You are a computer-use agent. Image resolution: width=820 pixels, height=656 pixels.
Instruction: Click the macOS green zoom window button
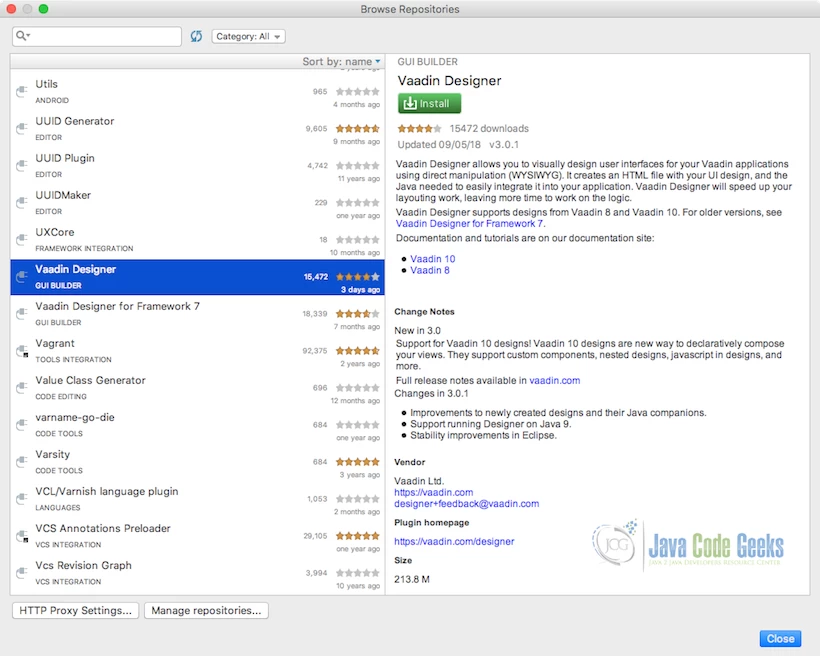click(43, 8)
